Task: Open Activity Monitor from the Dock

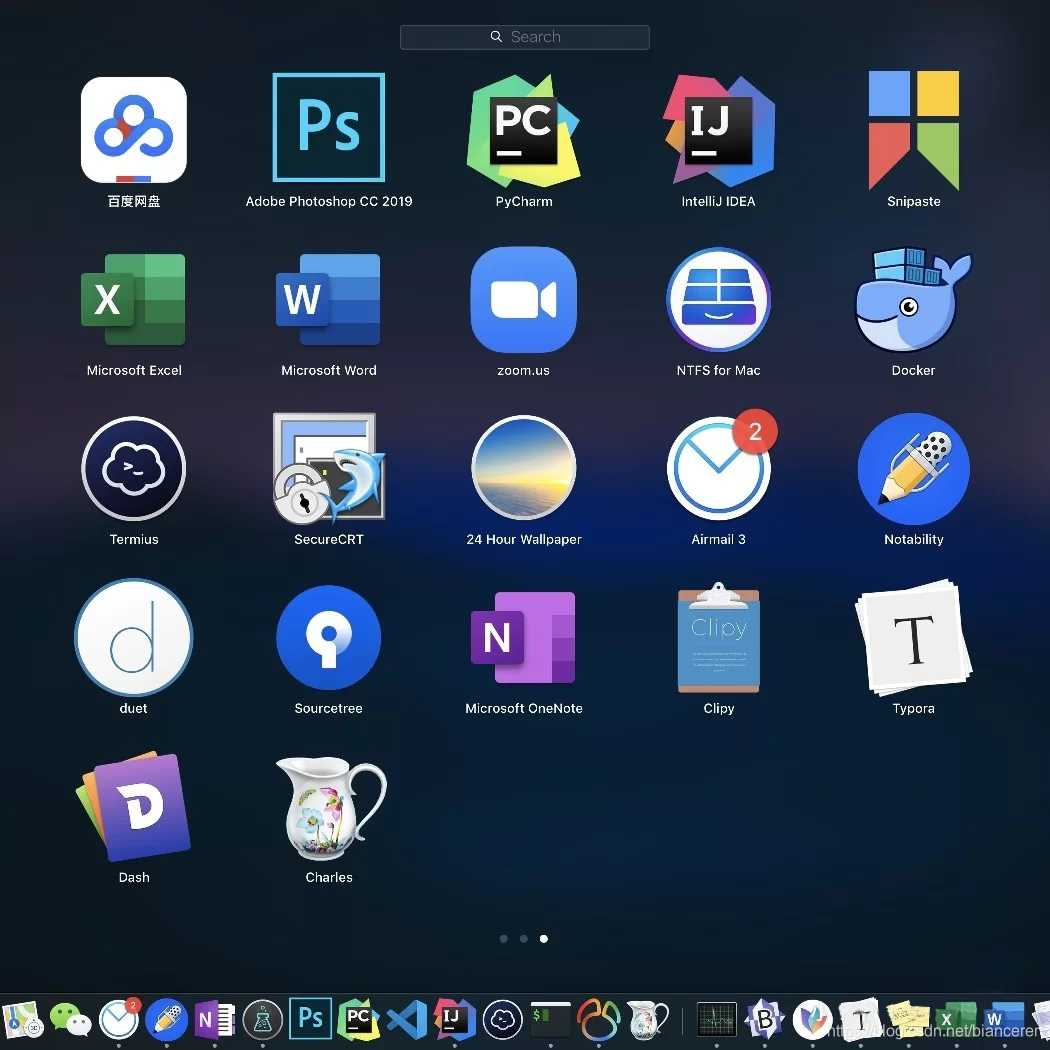Action: coord(717,1019)
